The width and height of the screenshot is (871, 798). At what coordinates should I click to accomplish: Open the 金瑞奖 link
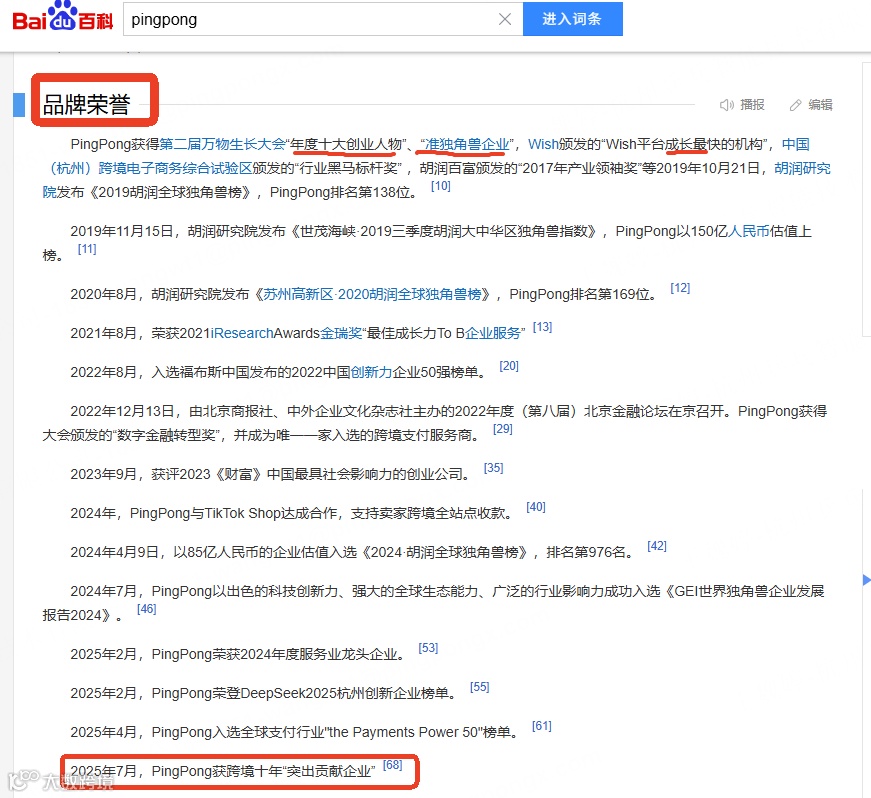point(341,333)
